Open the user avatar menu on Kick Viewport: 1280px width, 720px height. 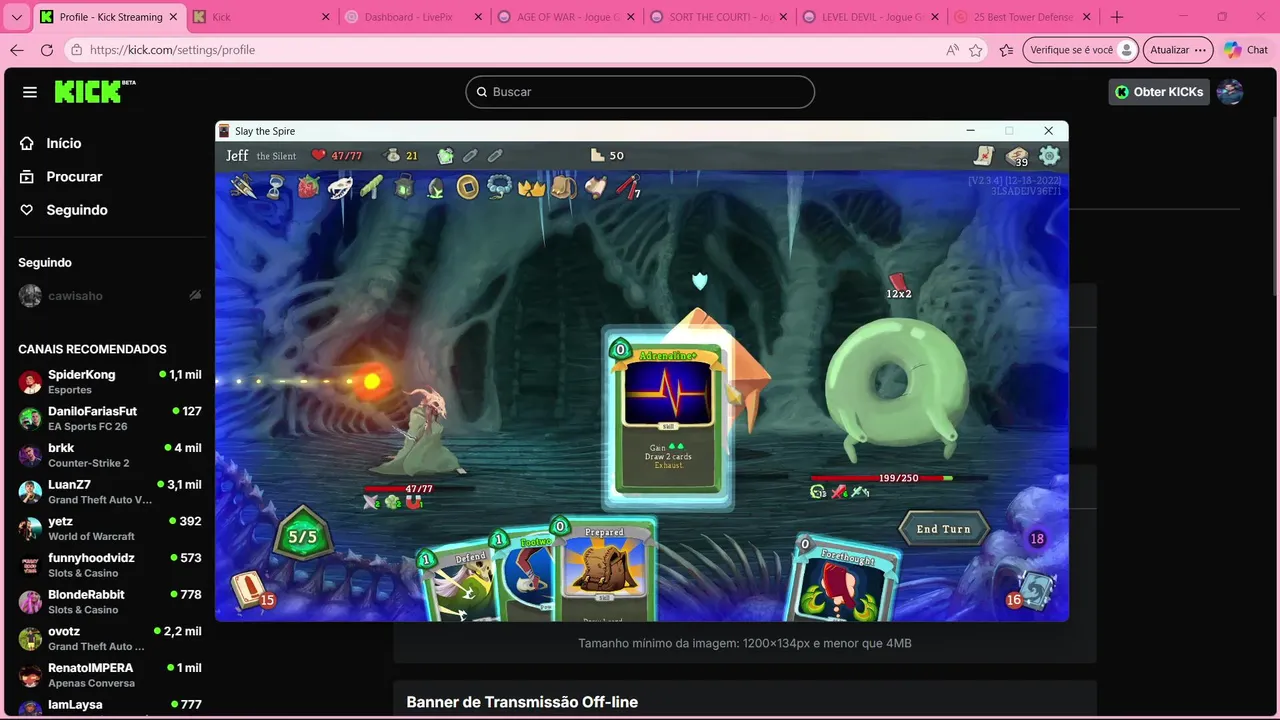click(1230, 92)
